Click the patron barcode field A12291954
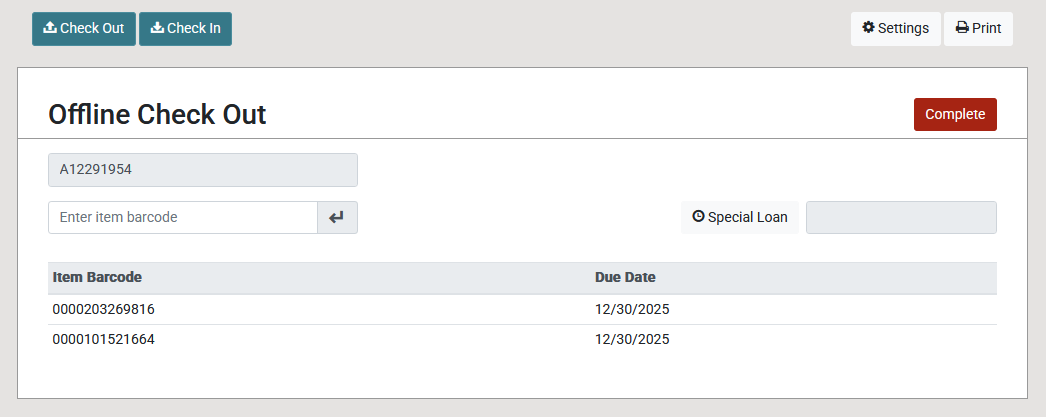The image size is (1046, 417). [203, 170]
